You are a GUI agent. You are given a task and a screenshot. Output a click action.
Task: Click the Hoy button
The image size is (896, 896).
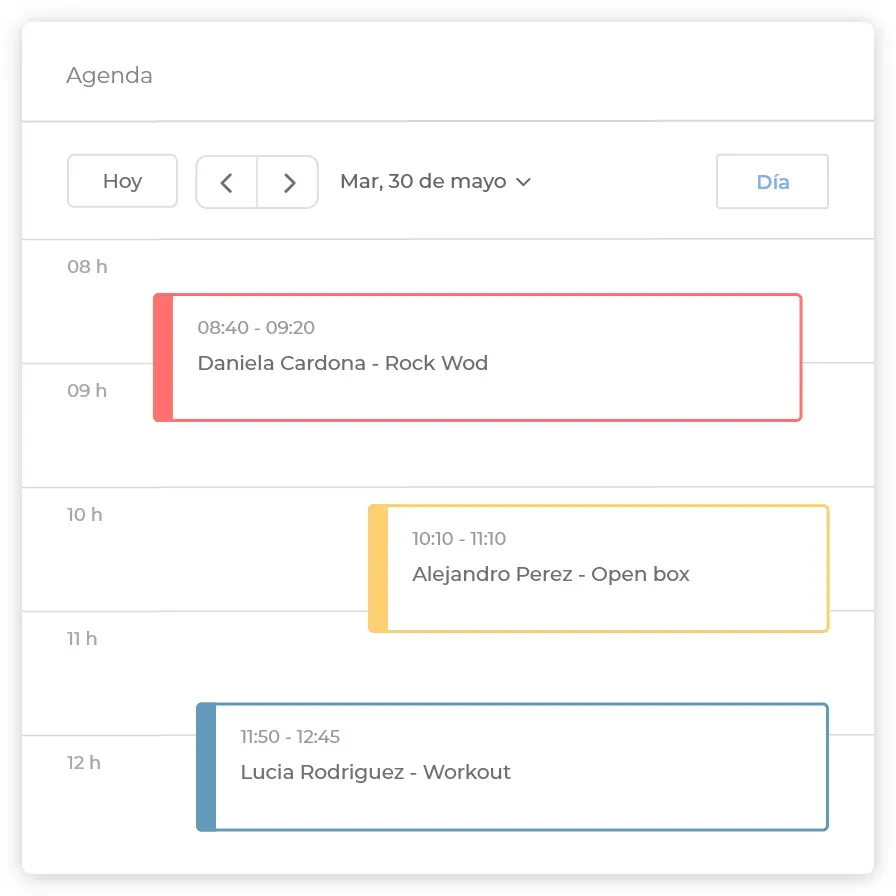point(122,181)
